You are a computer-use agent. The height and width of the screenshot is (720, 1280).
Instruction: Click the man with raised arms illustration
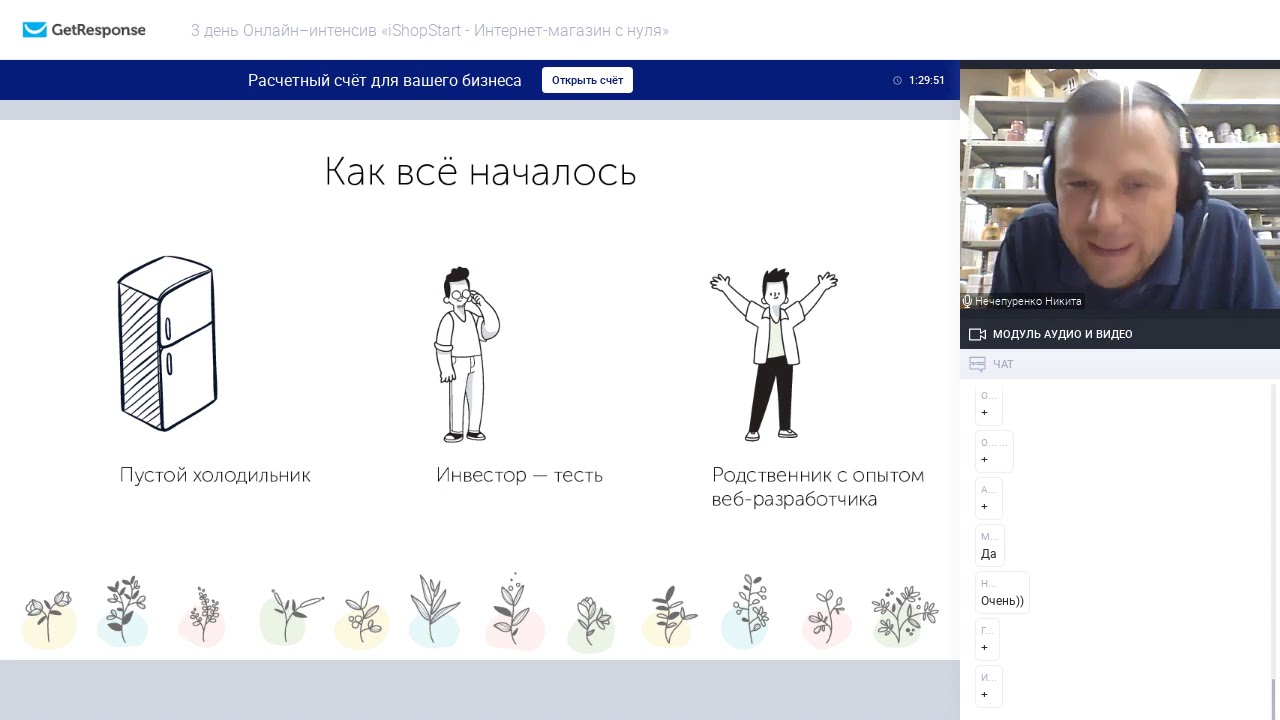773,354
